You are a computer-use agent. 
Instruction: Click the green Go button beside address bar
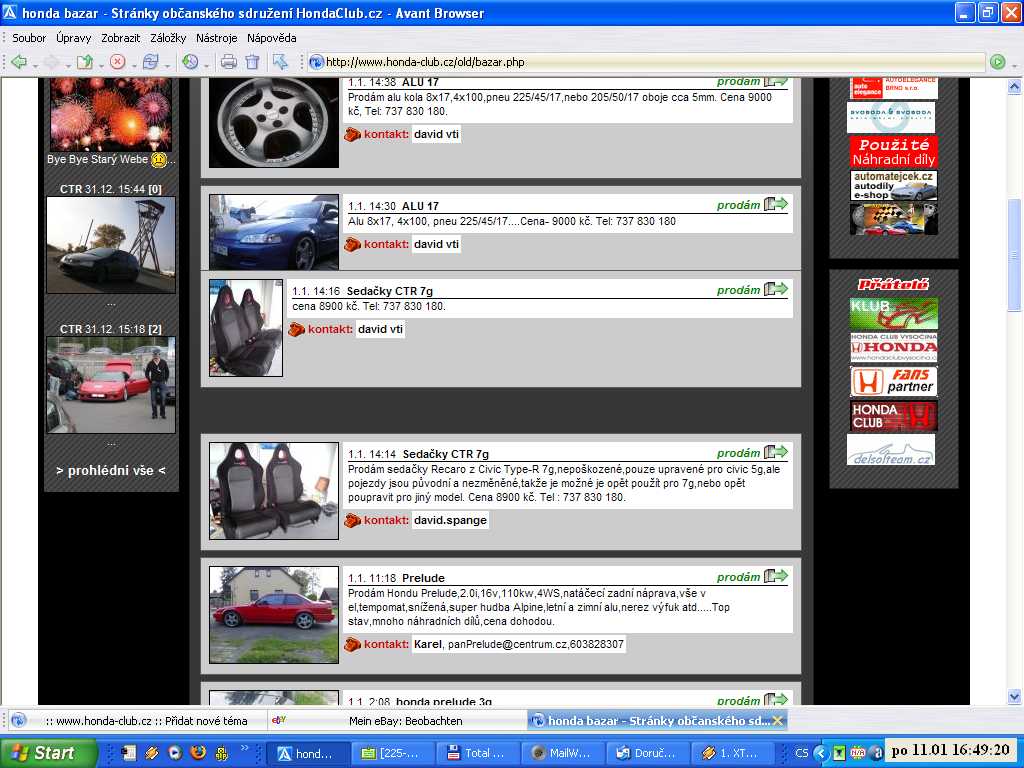997,62
